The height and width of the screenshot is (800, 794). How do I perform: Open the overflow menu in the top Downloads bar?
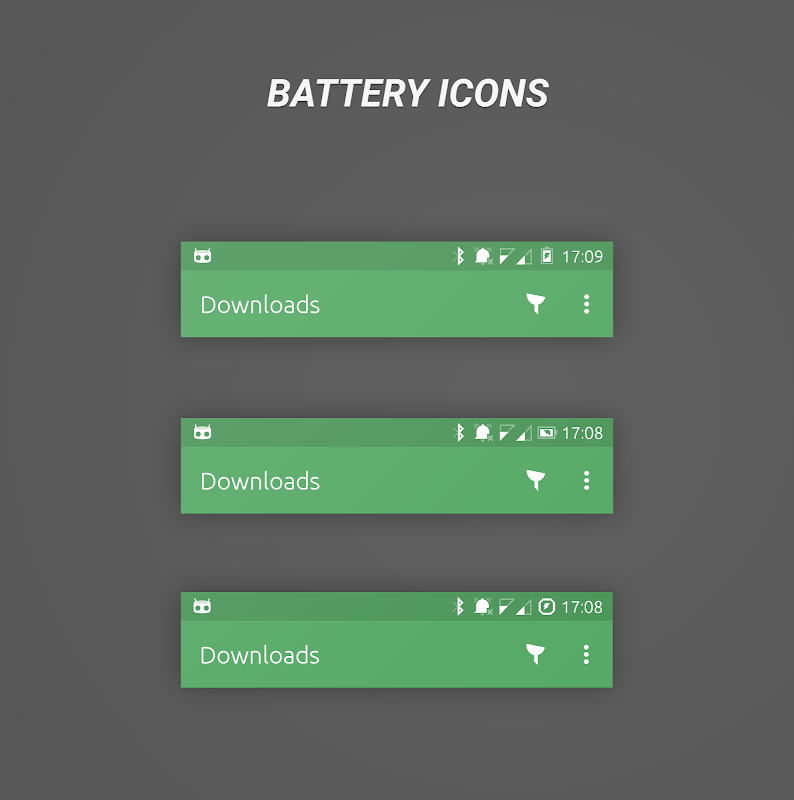point(586,304)
